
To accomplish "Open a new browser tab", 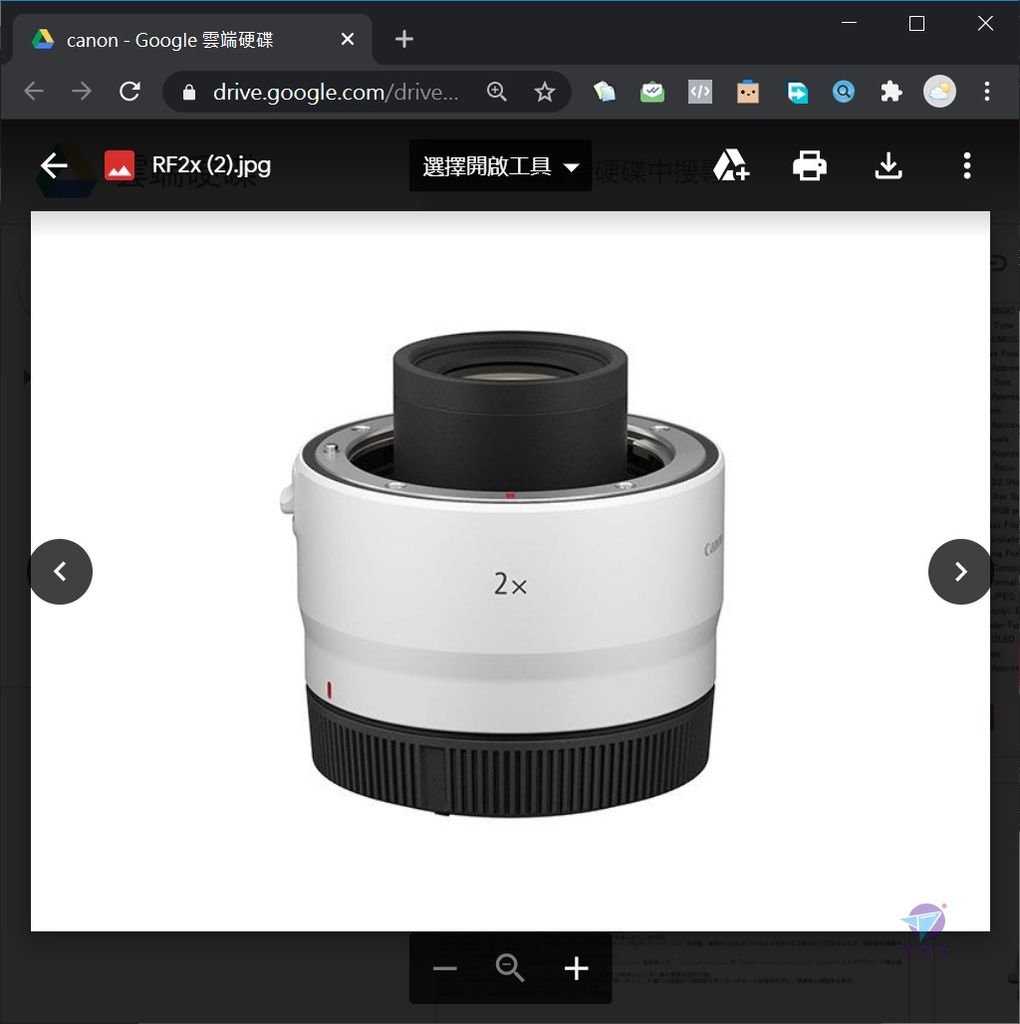I will tap(404, 39).
